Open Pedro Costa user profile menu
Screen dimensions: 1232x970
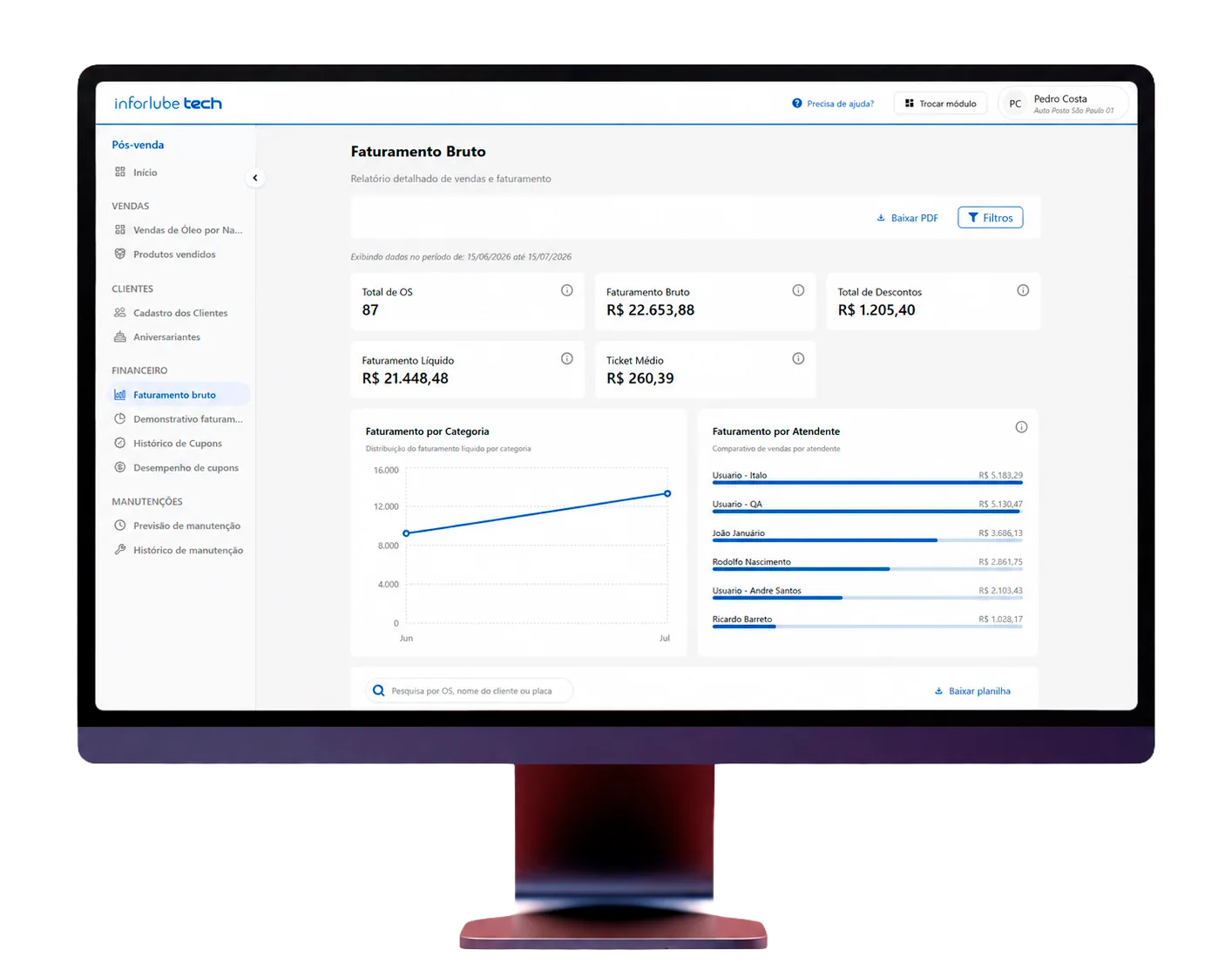tap(1063, 104)
